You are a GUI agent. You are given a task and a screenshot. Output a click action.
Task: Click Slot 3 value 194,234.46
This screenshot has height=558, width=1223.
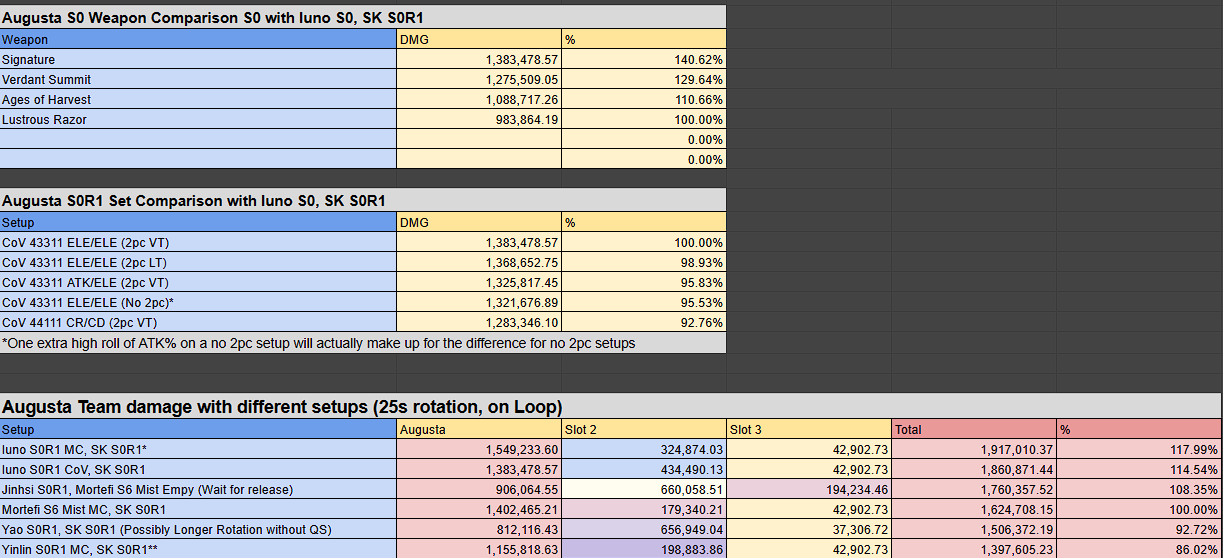[x=809, y=490]
